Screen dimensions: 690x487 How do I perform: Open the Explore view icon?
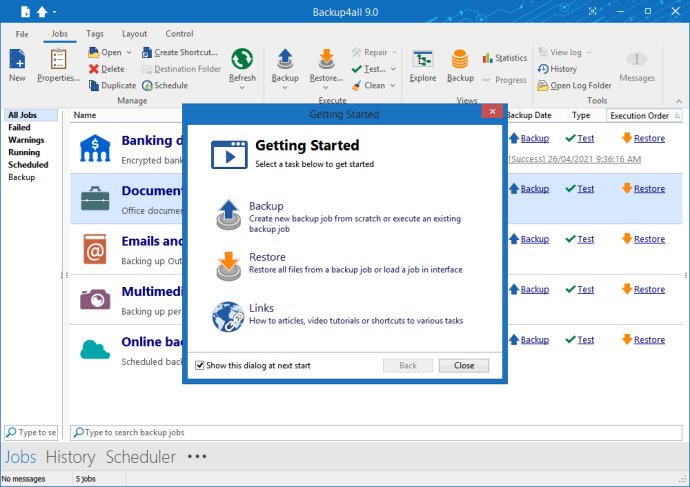point(423,59)
